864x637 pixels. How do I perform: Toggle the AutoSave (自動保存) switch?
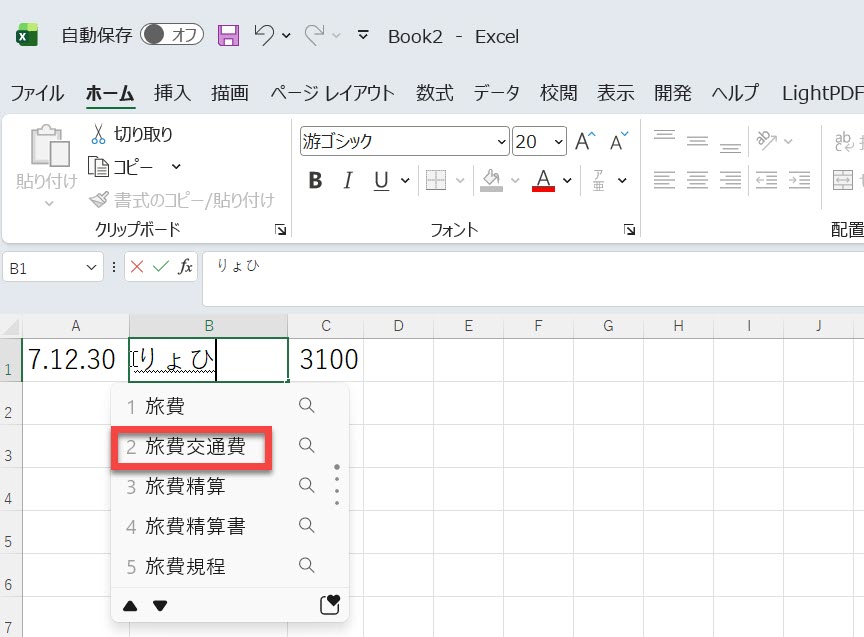(171, 35)
